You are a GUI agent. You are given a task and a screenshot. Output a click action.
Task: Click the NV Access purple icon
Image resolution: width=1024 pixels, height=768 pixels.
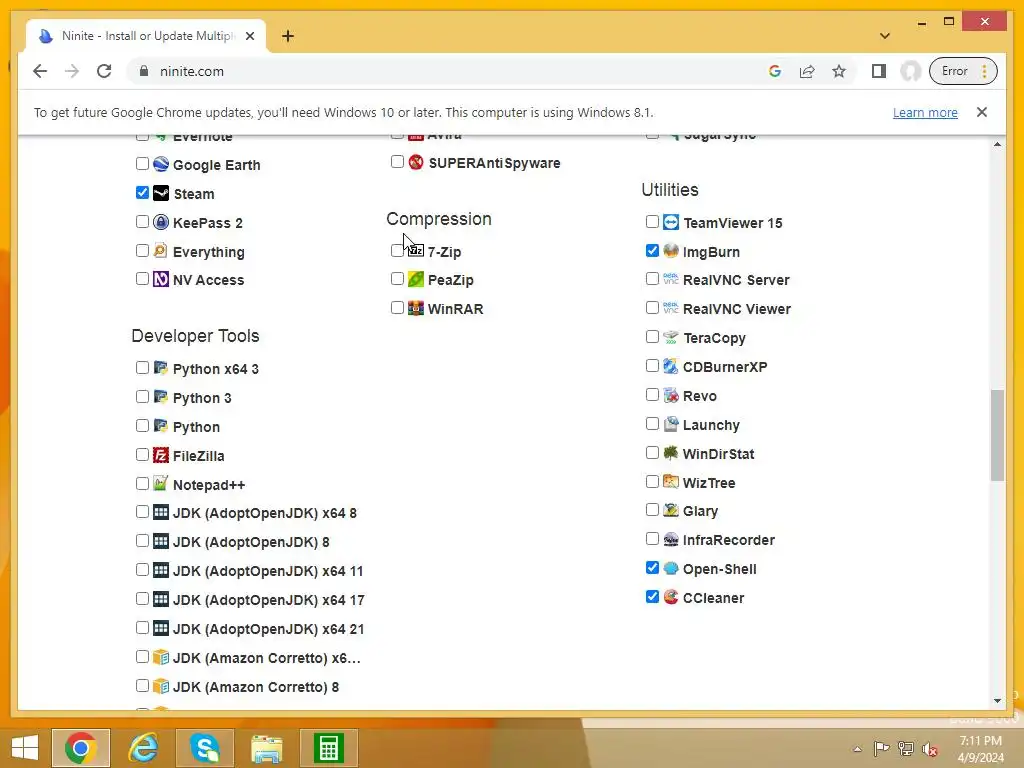161,280
